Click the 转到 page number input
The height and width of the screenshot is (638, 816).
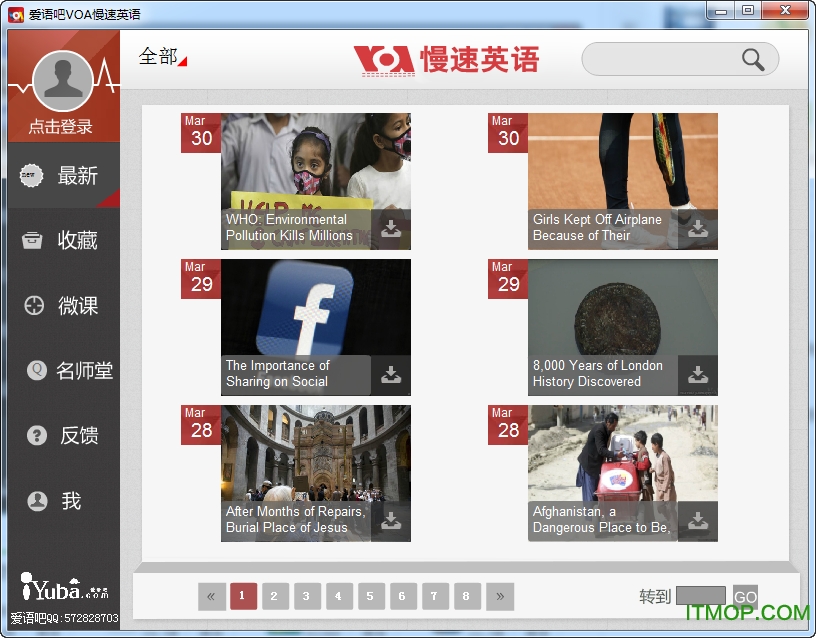(700, 596)
